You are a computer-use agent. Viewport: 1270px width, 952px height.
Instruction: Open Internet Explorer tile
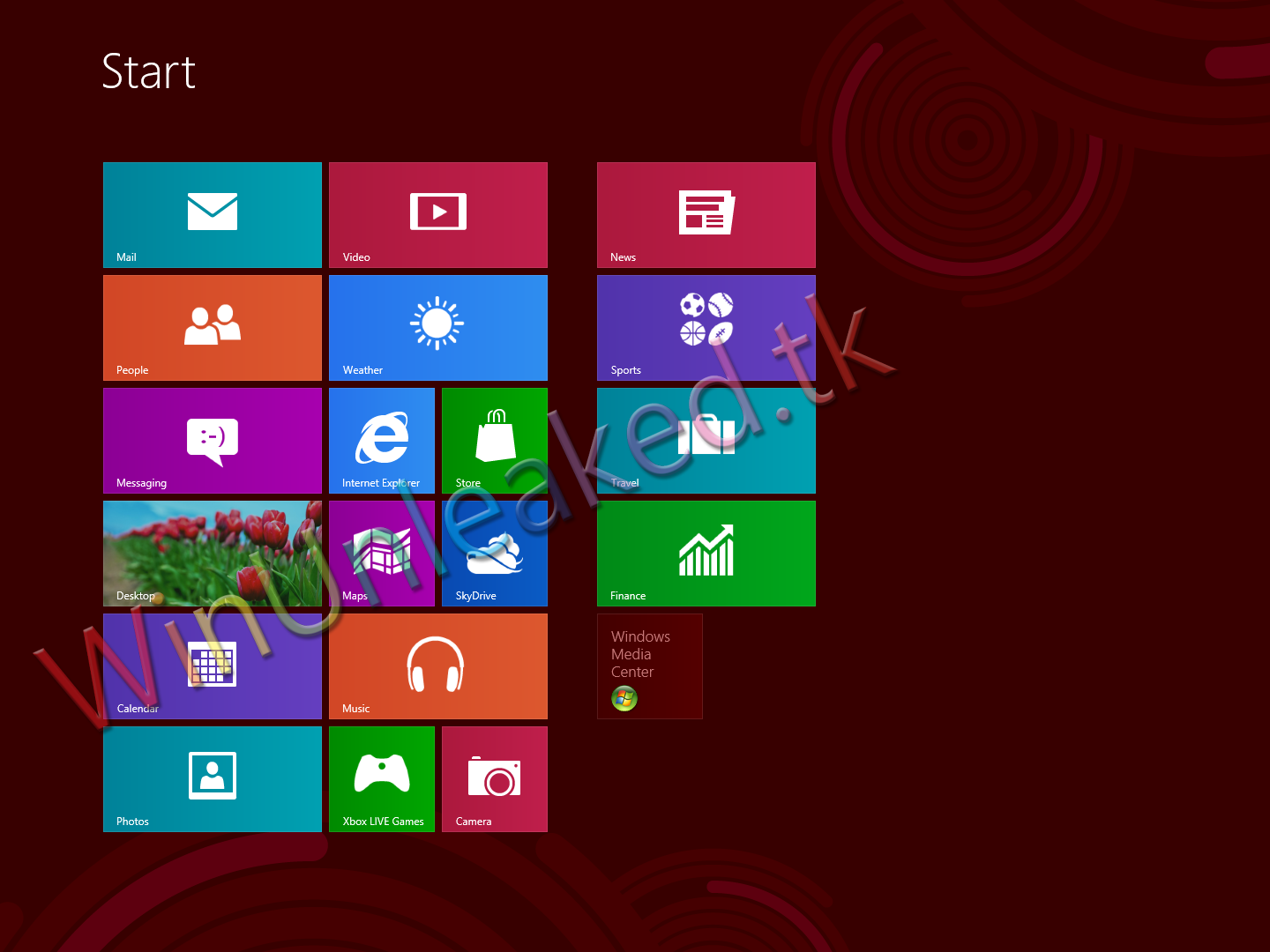tap(382, 441)
